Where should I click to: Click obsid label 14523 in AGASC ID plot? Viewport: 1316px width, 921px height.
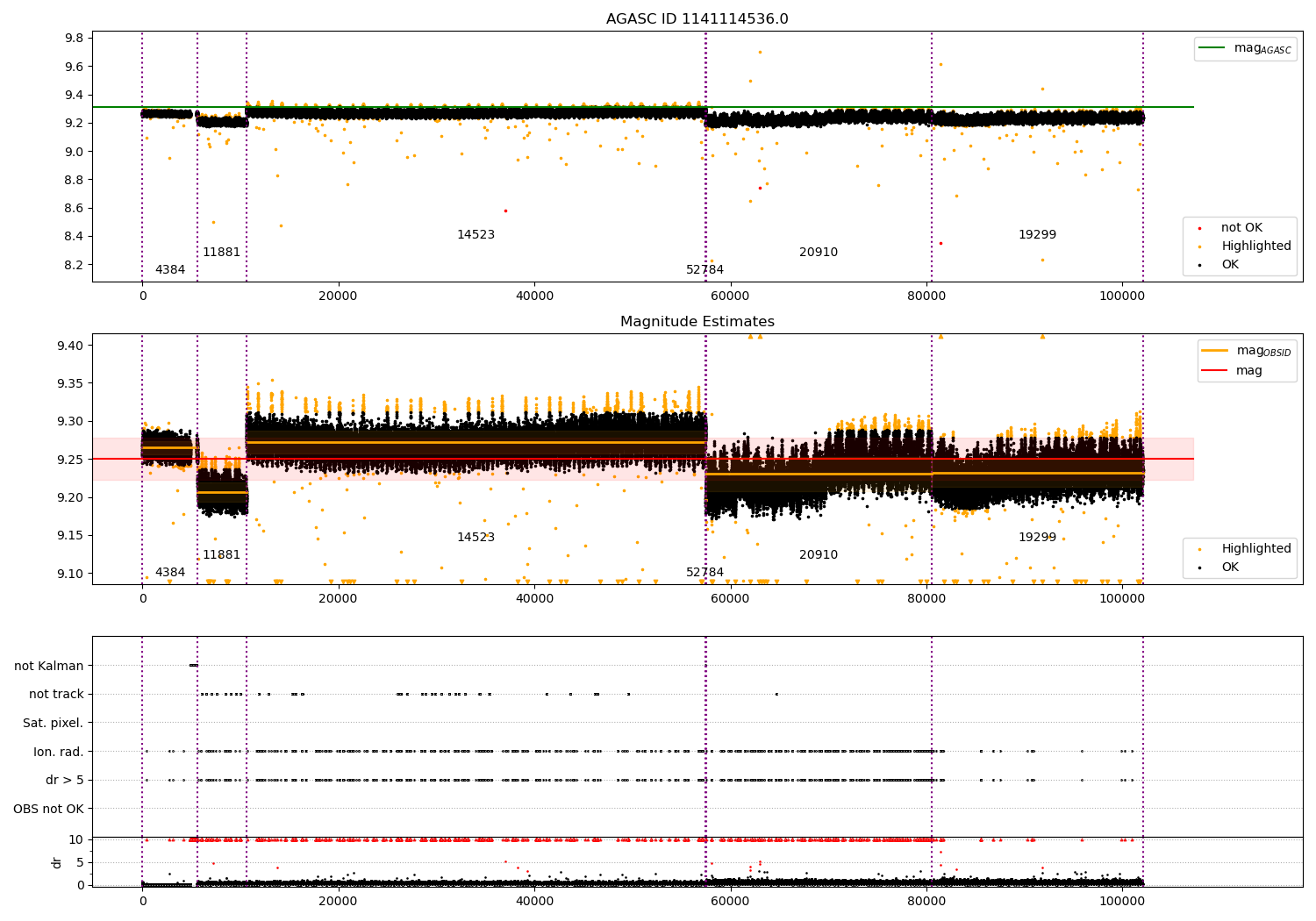pos(476,235)
